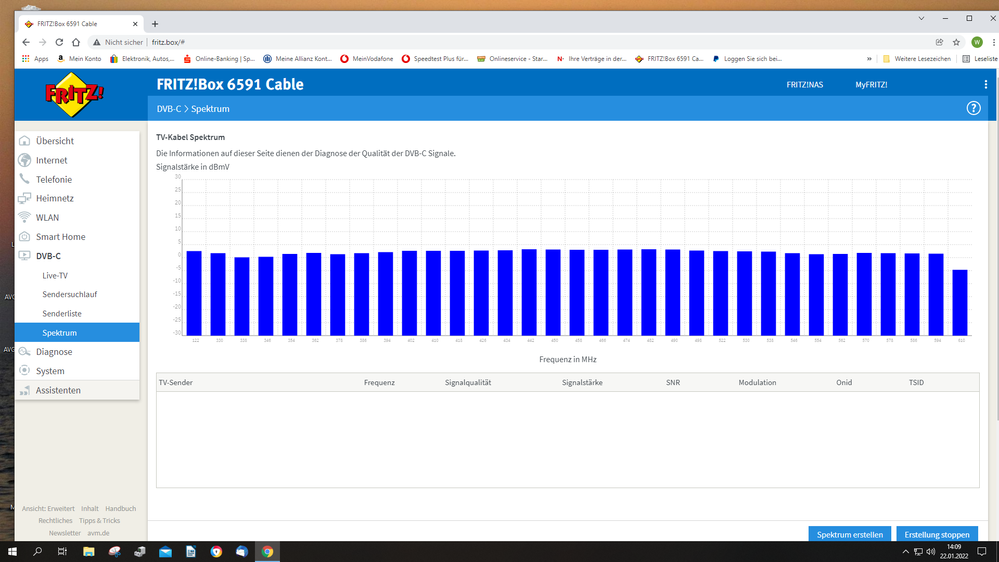Screen dimensions: 999x562
Task: Click the FRITZ! logo
Action: [x=74, y=94]
